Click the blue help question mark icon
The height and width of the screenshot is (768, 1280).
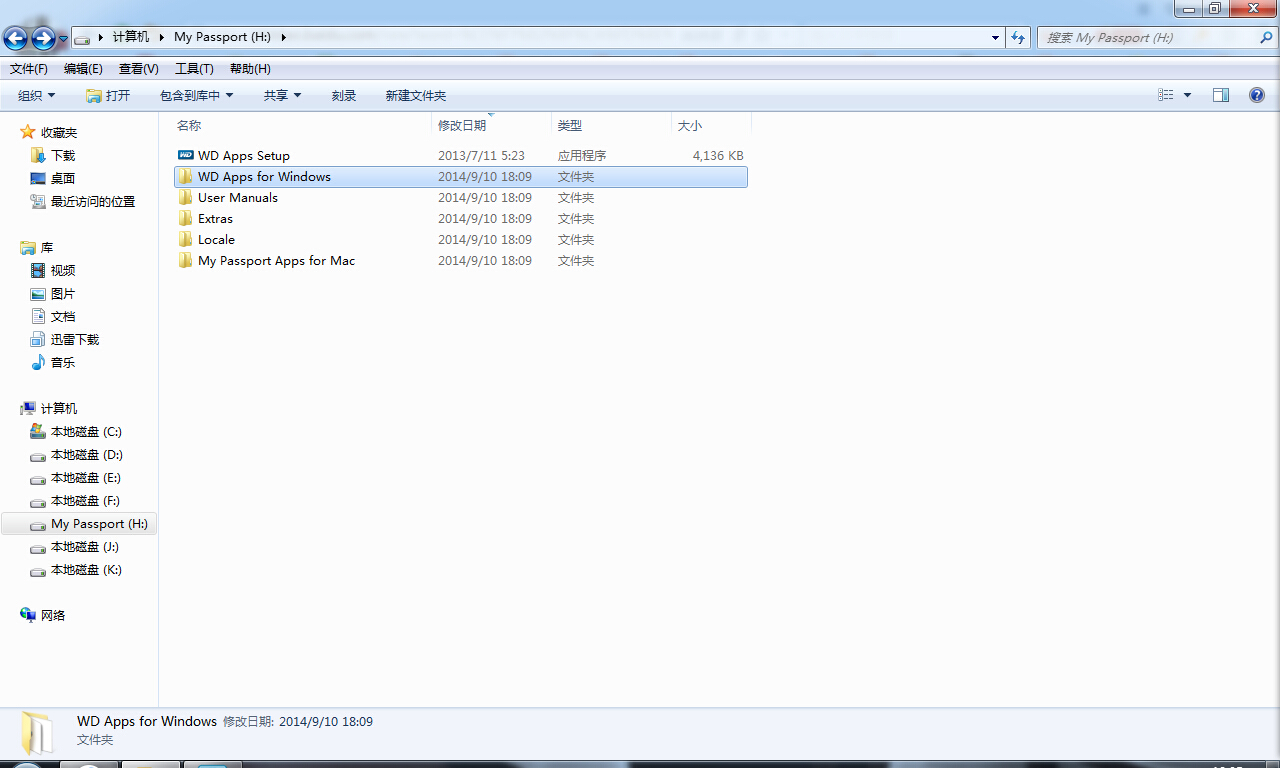pos(1257,95)
